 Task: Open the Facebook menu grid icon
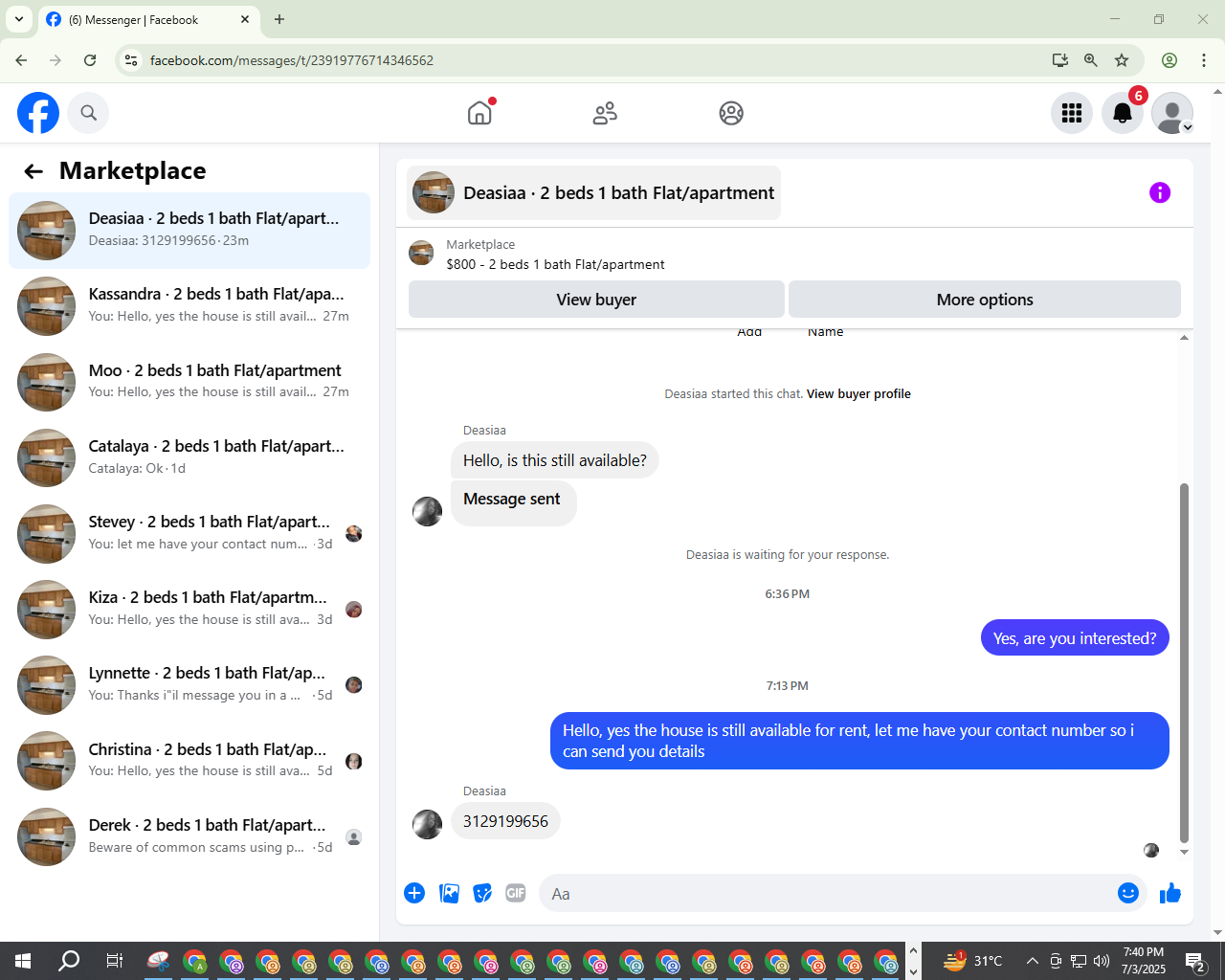point(1072,113)
